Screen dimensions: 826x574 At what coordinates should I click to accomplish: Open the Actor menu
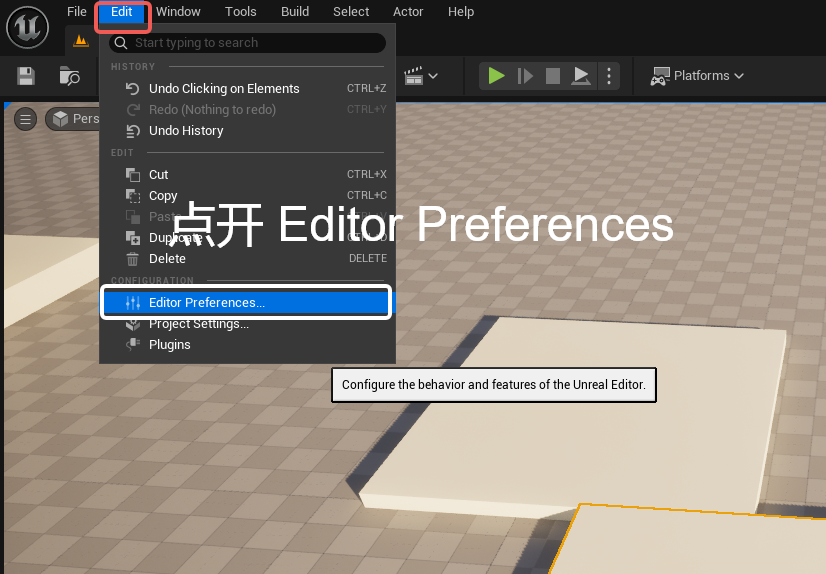pos(408,12)
